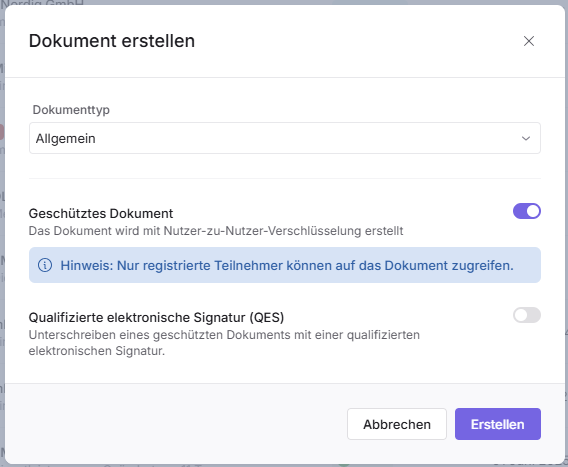
Task: Click the partially hidden Nordiq GmbH text behind dialog
Action: (x=42, y=3)
